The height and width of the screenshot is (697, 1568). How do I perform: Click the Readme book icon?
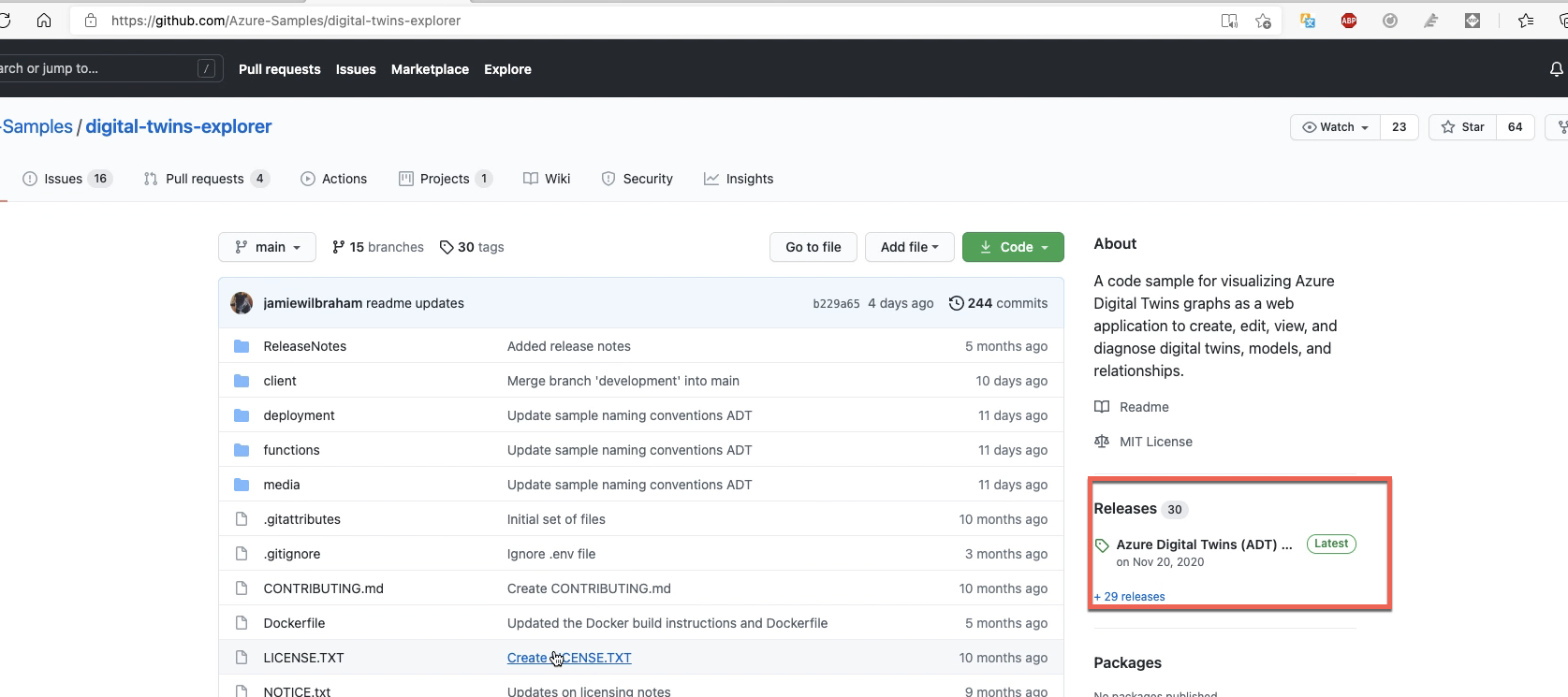(x=1102, y=407)
